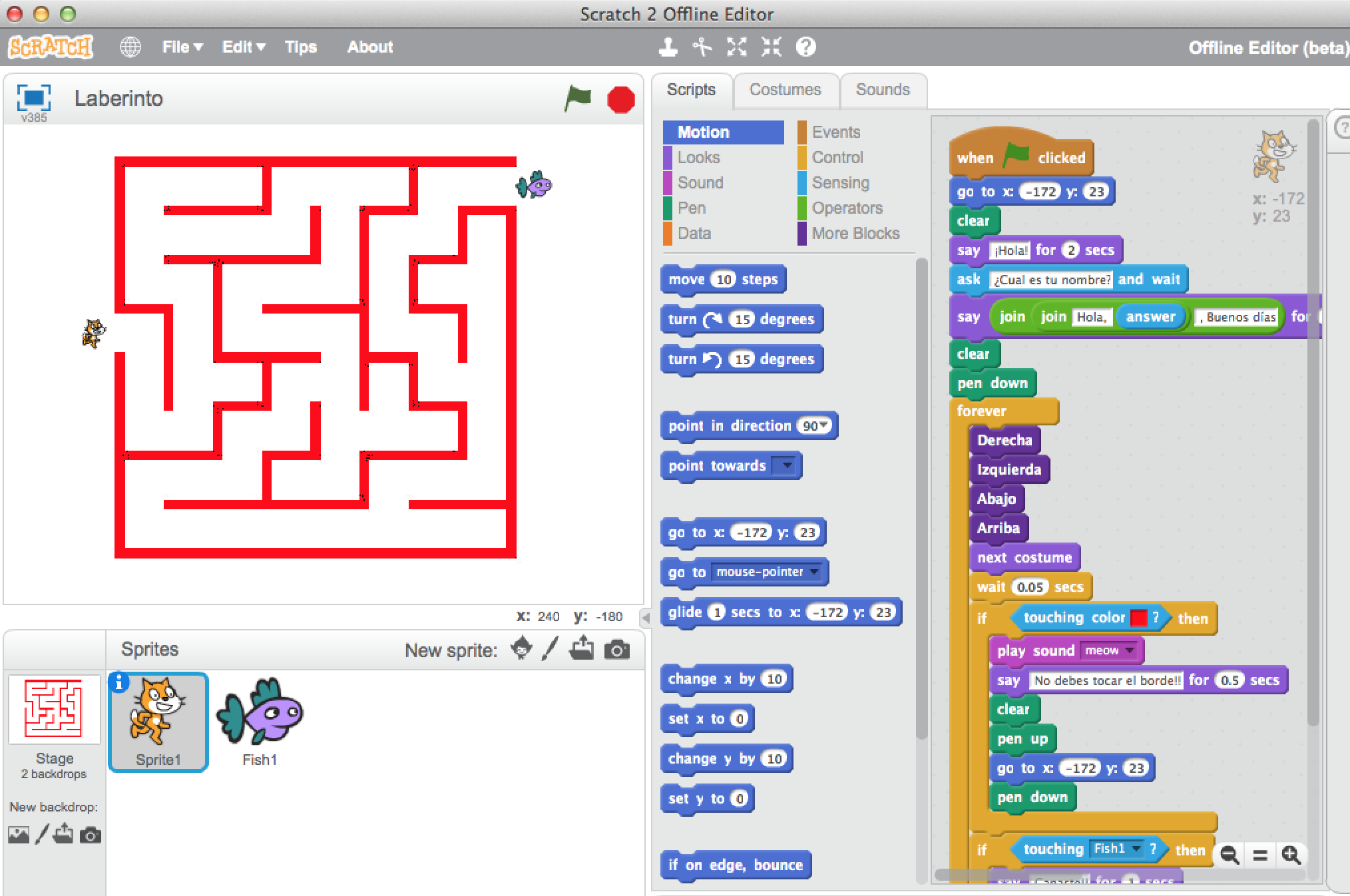Zoom in the scripts area

[x=1291, y=855]
